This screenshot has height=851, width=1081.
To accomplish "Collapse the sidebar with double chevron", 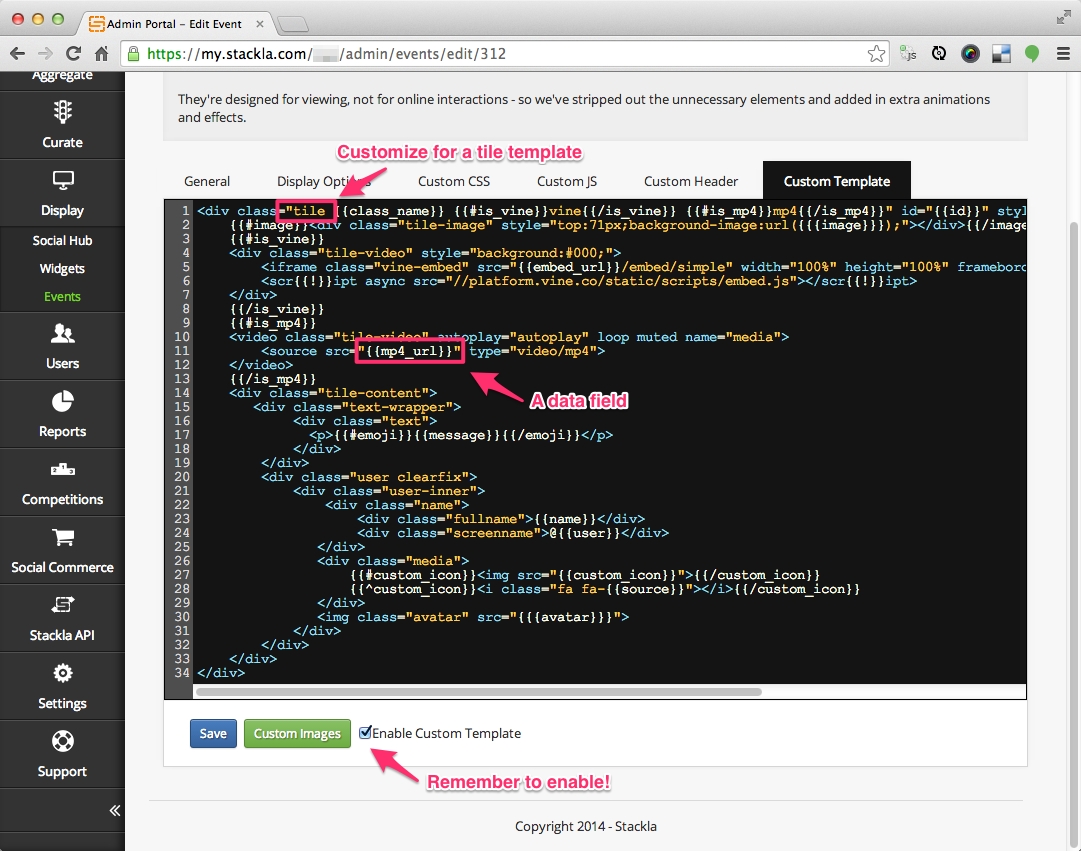I will (114, 810).
